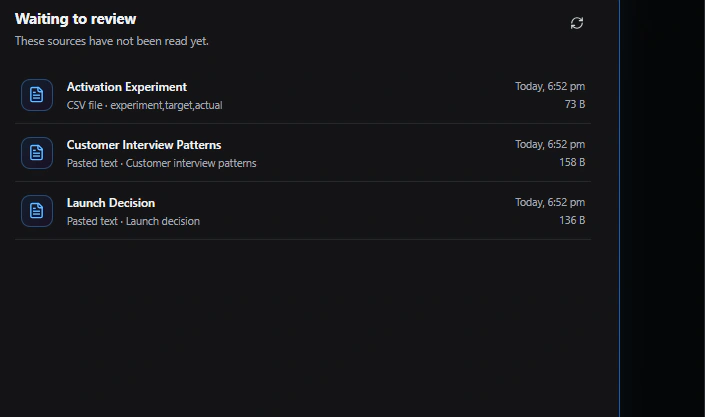Click the Activation Experiment timestamp

(x=550, y=86)
